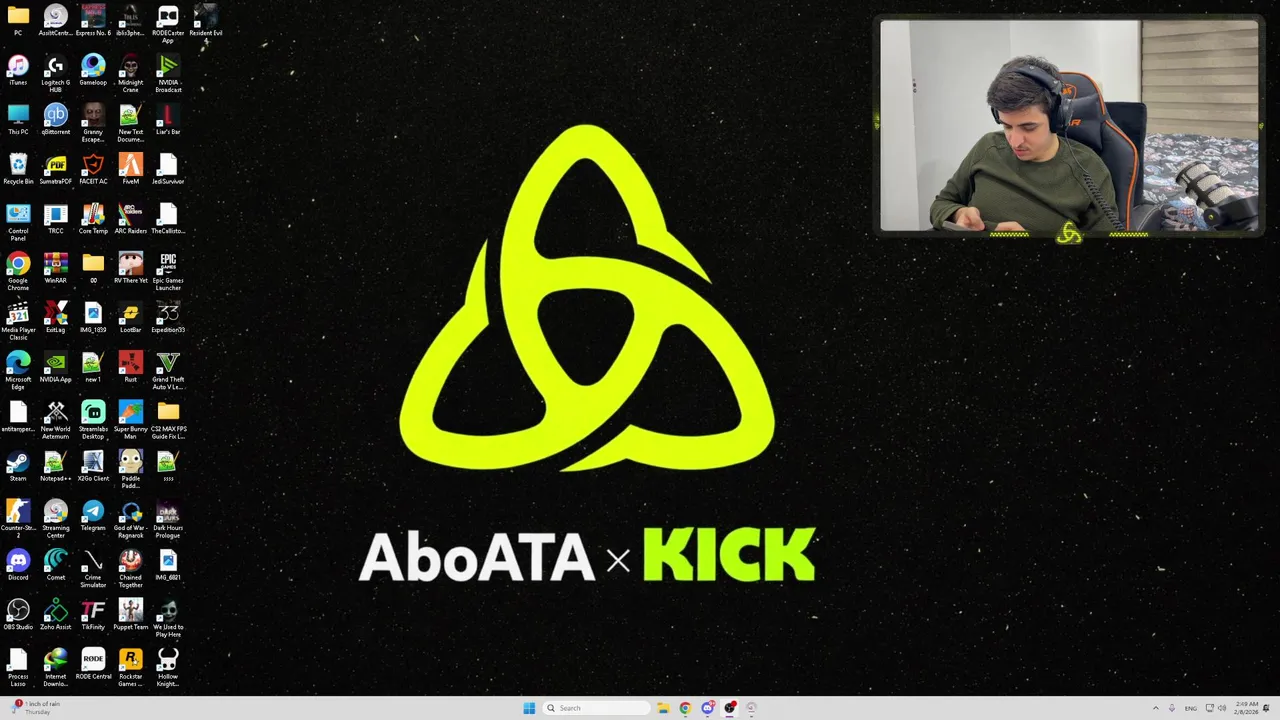Open the Comet browser shortcut
Screen dimensions: 1280x720
[x=56, y=565]
